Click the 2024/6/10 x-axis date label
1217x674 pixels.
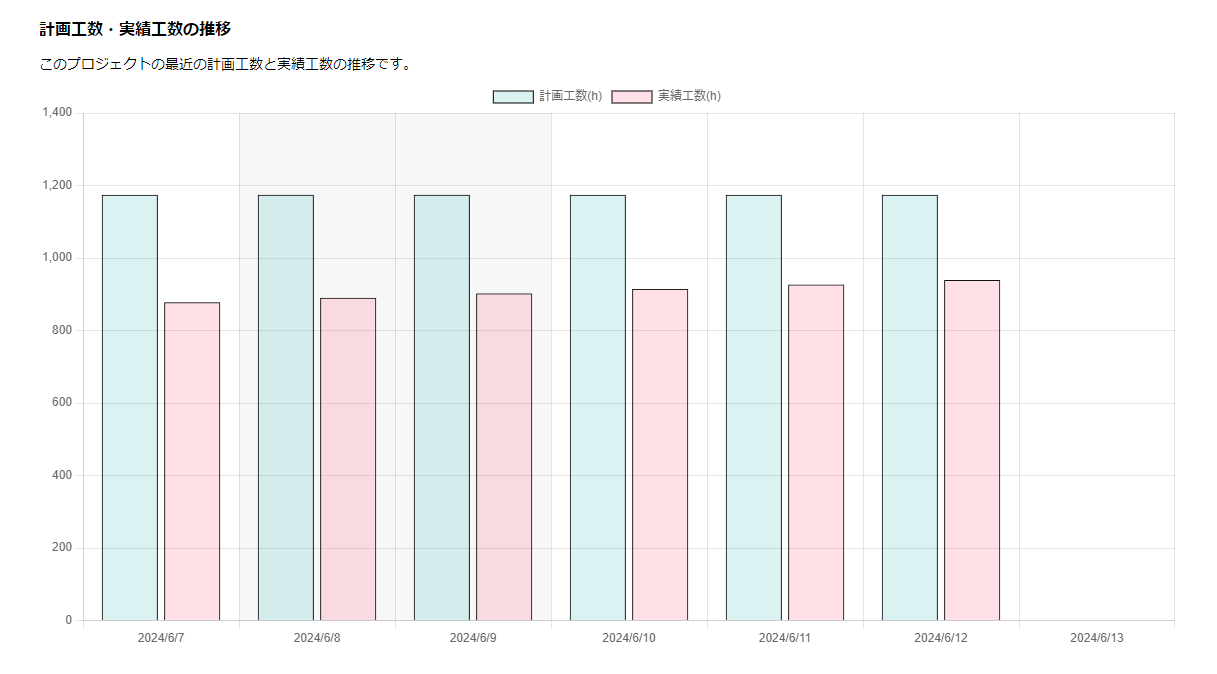pyautogui.click(x=629, y=638)
